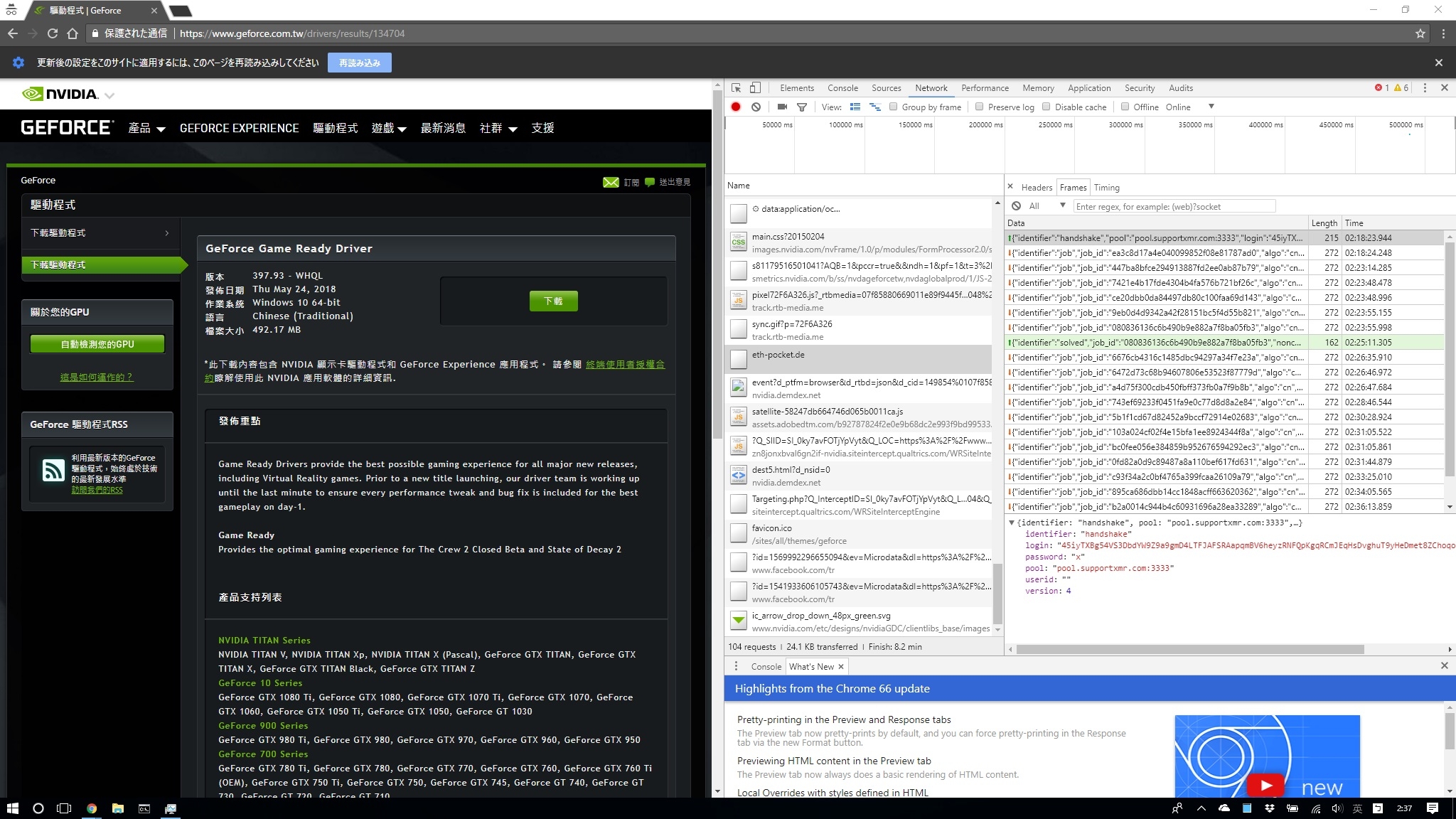Select the eth-pocket.de request row
The width and height of the screenshot is (1456, 819).
(858, 359)
